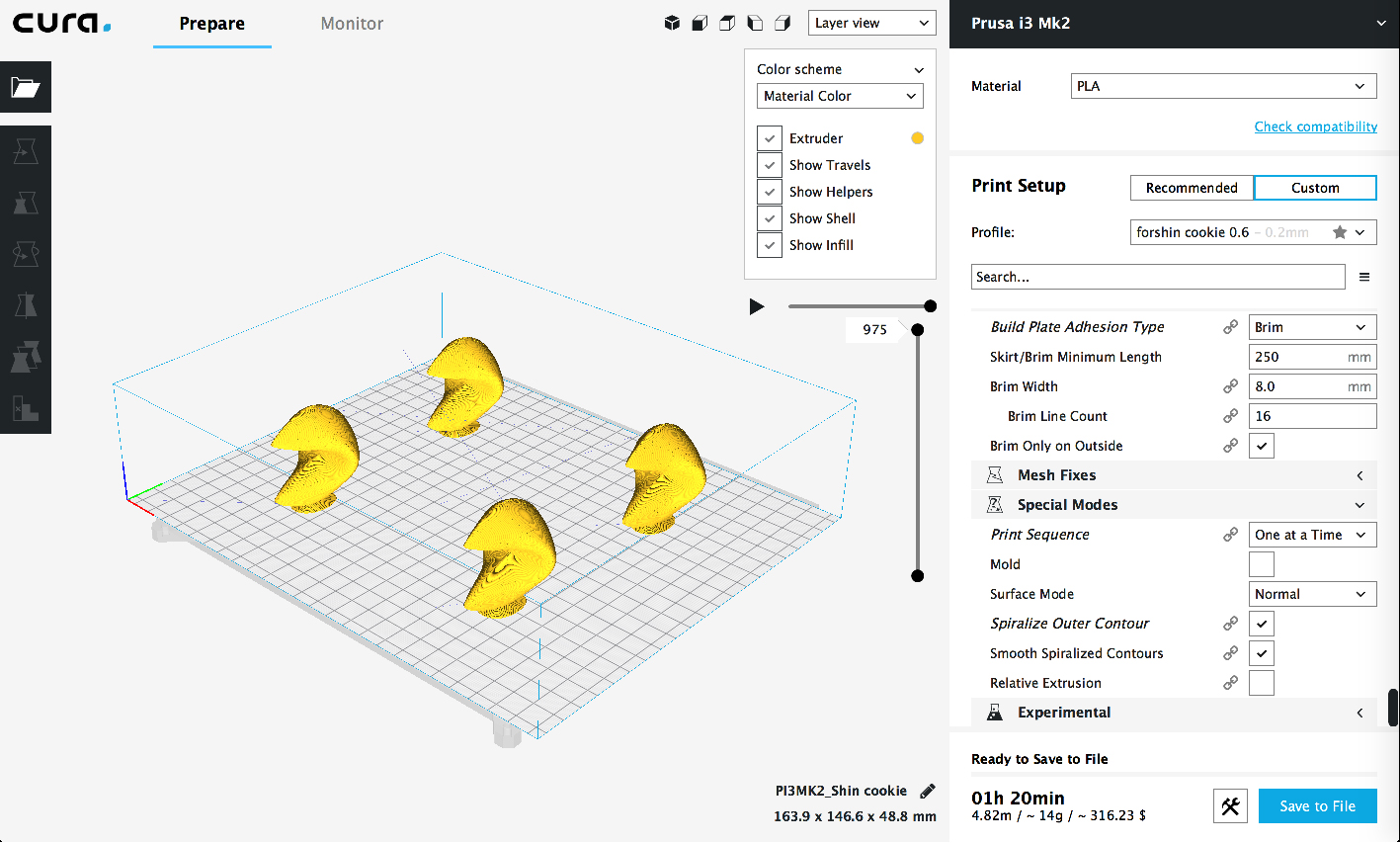Screen dimensions: 1400x843
Task: Select the Mirror tool in the sidebar
Action: [26, 305]
